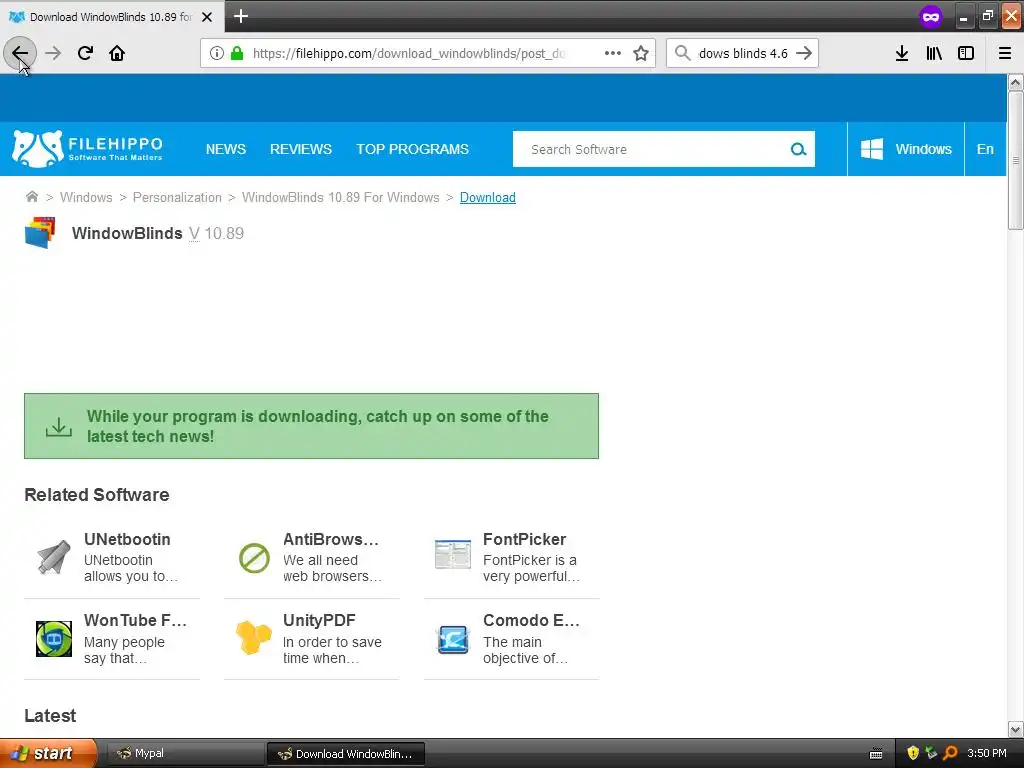Open the NEWS menu item
1024x768 pixels.
tap(226, 149)
